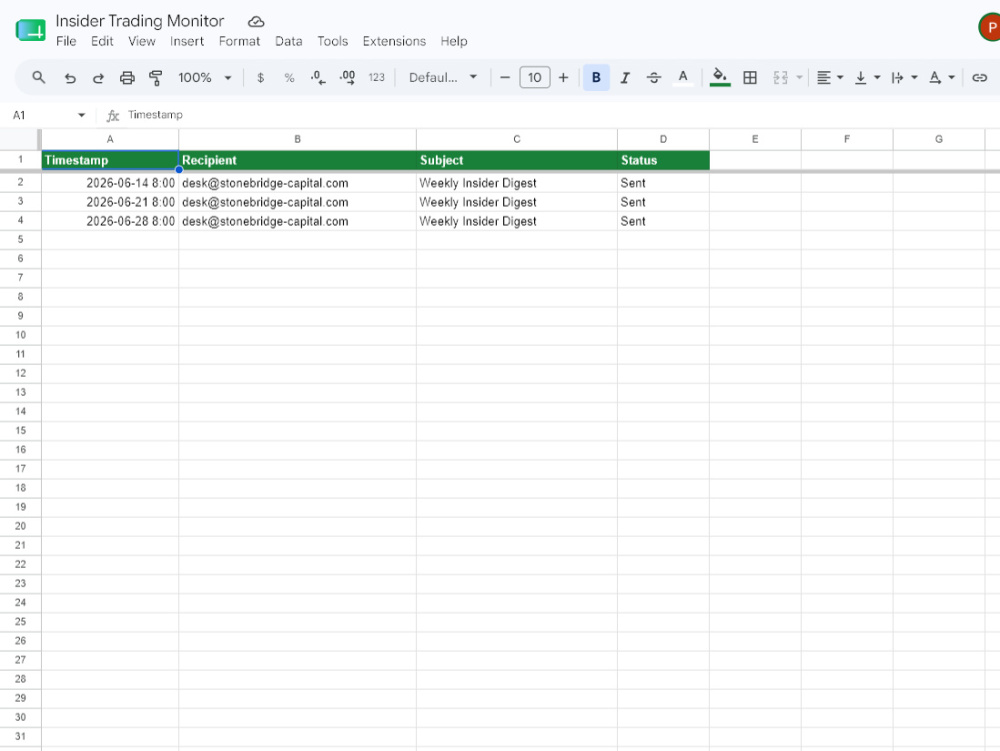Open the Insert menu
This screenshot has width=1000, height=751.
tap(187, 41)
